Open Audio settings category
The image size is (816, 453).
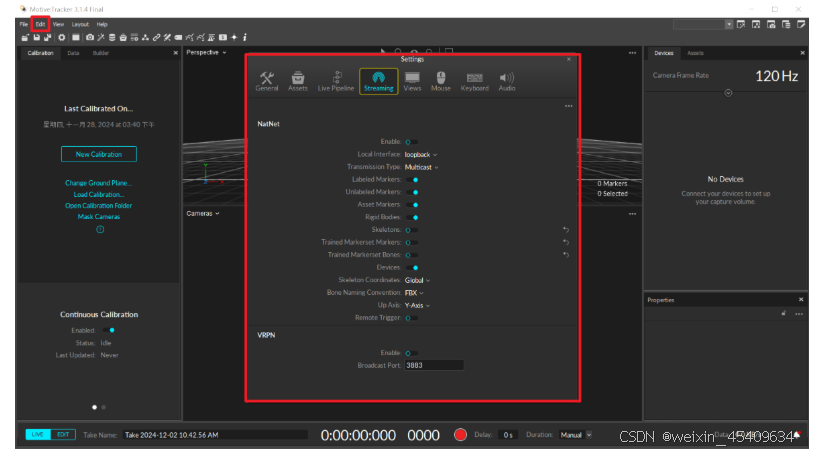[x=507, y=82]
